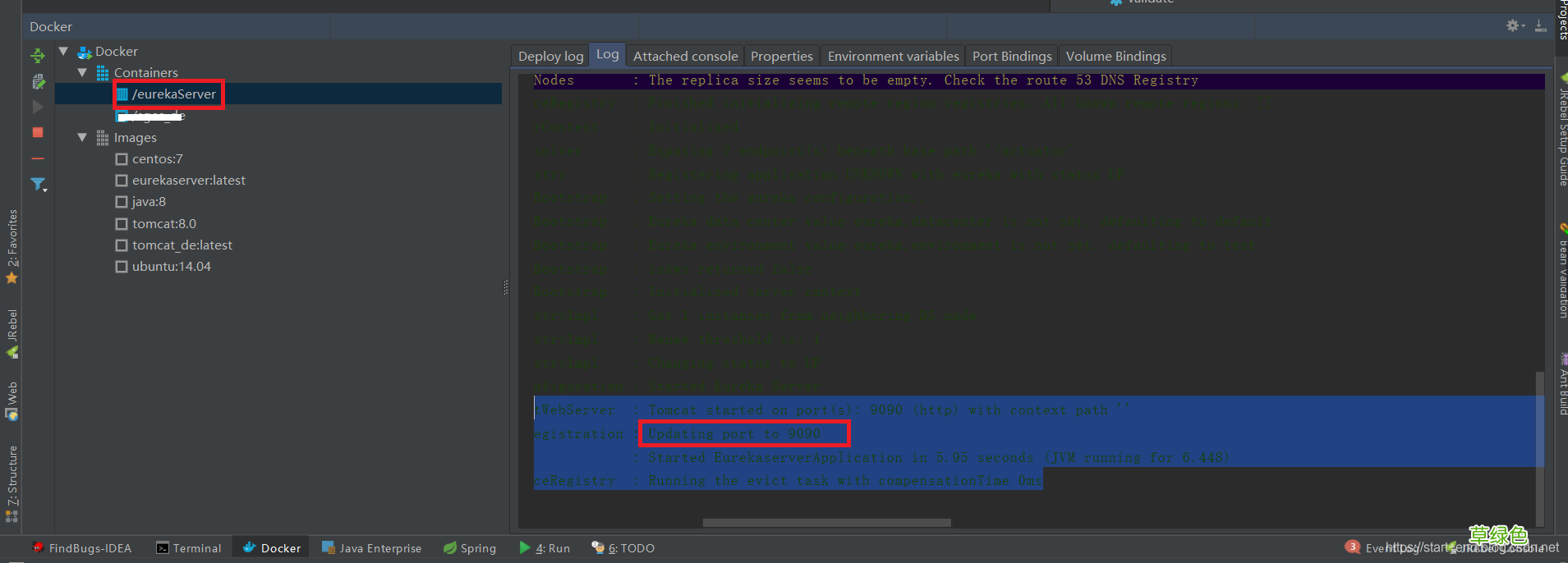Click the log vertical scrollbar thumb

[x=1539, y=448]
